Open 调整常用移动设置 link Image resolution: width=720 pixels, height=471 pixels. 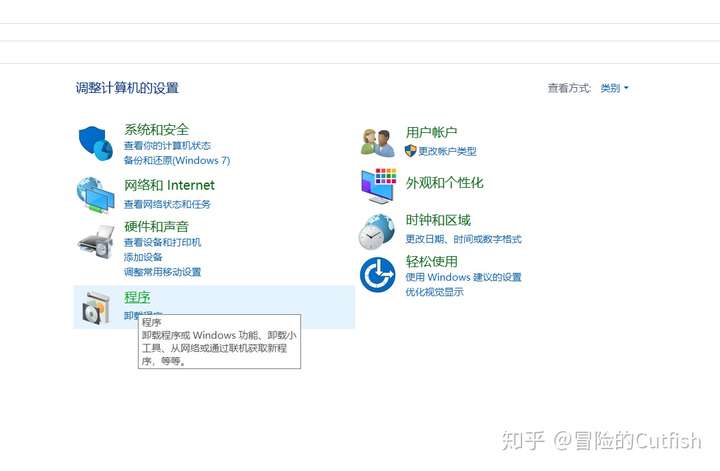(163, 272)
